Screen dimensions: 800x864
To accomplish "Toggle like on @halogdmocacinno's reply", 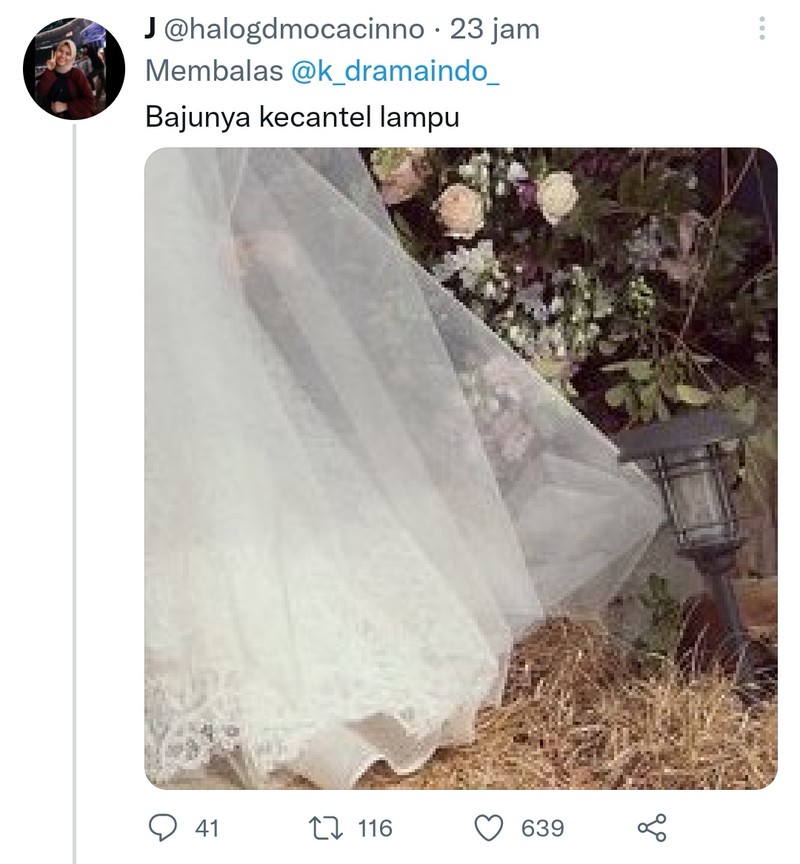I will tap(491, 826).
